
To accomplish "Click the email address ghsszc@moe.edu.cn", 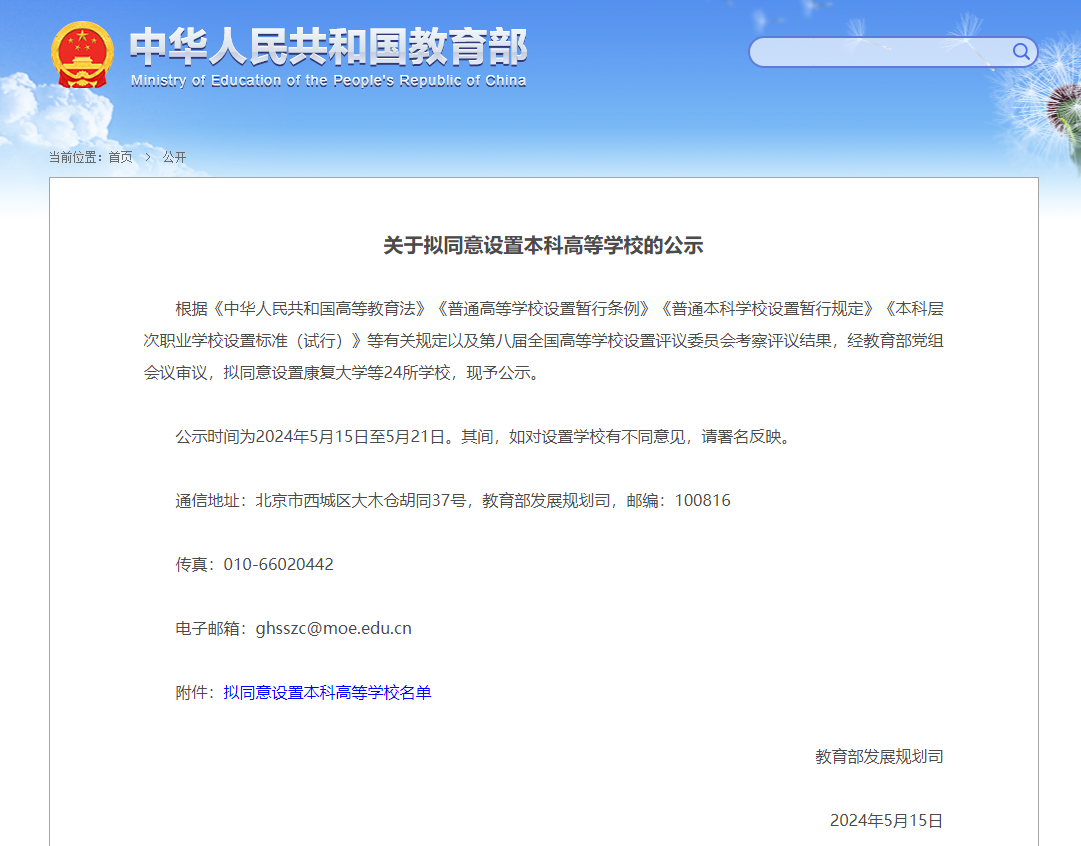I will tap(333, 628).
